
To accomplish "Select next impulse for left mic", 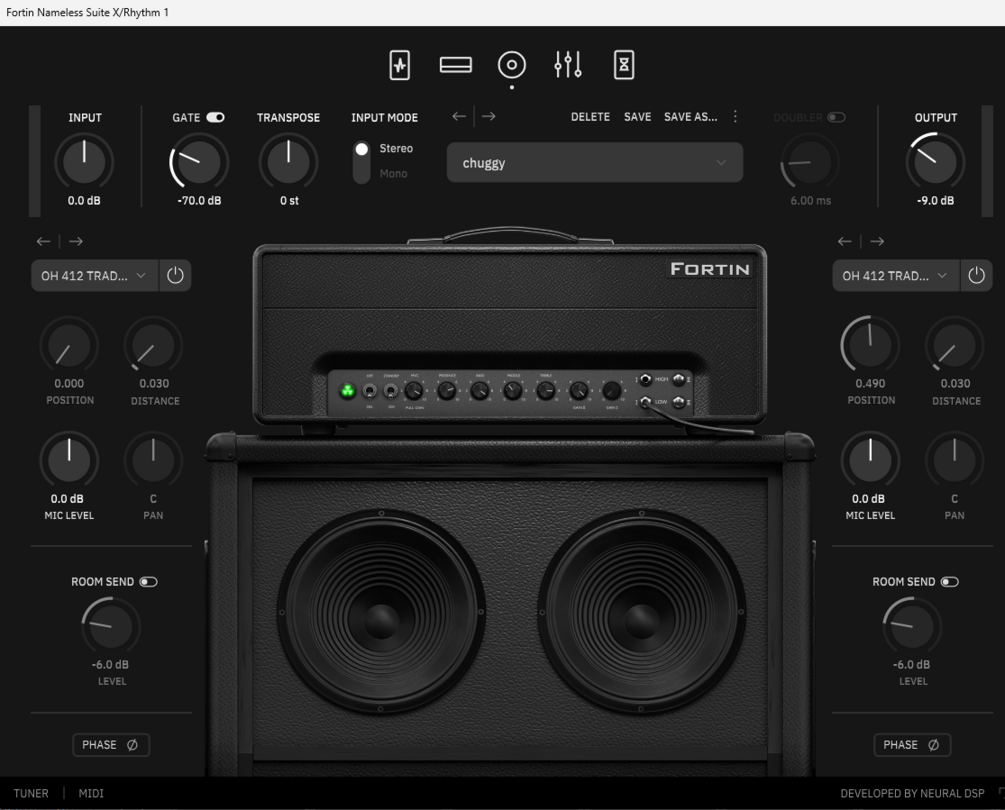I will point(76,241).
